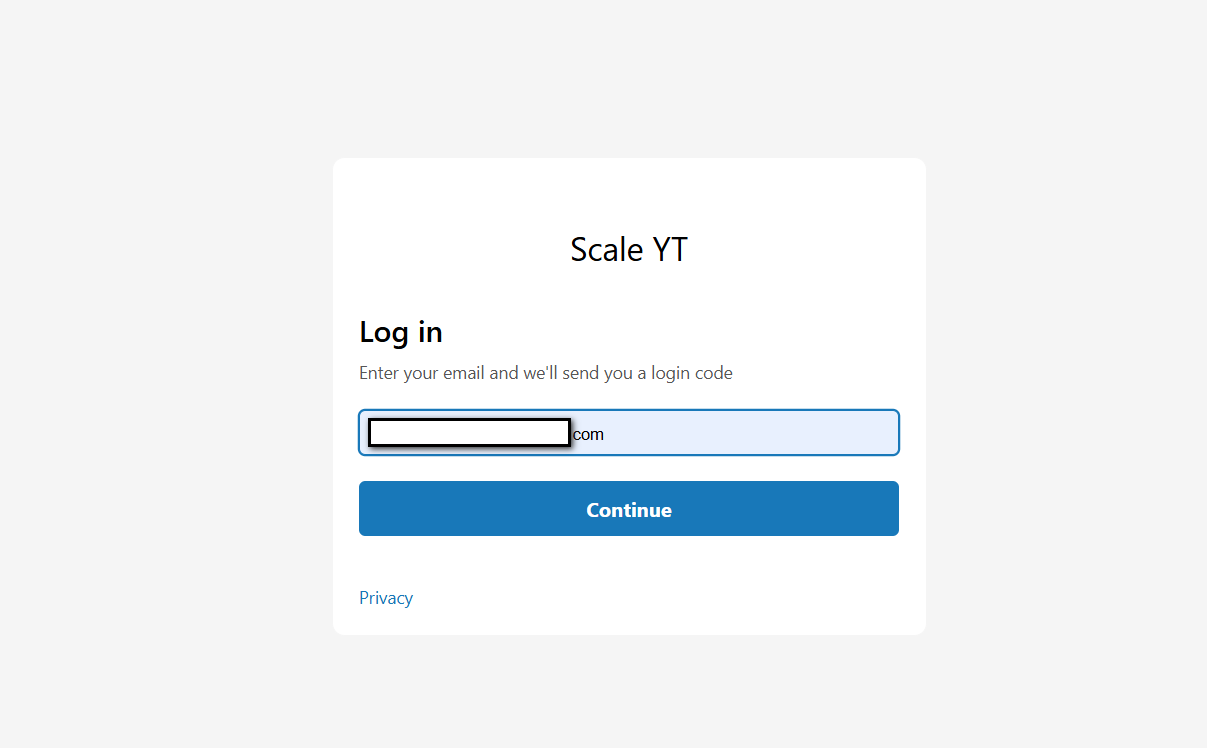This screenshot has width=1207, height=748.
Task: Select the Scale YT title text
Action: pyautogui.click(x=628, y=249)
